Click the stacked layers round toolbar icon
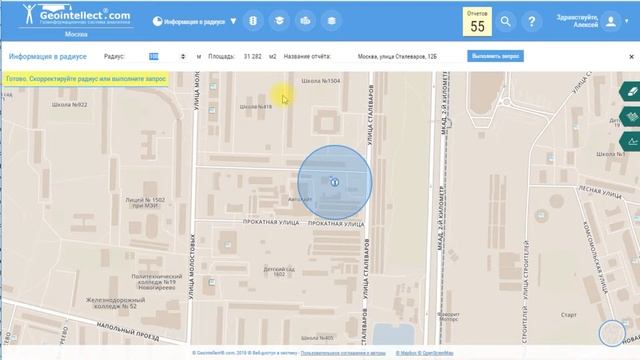 point(331,21)
